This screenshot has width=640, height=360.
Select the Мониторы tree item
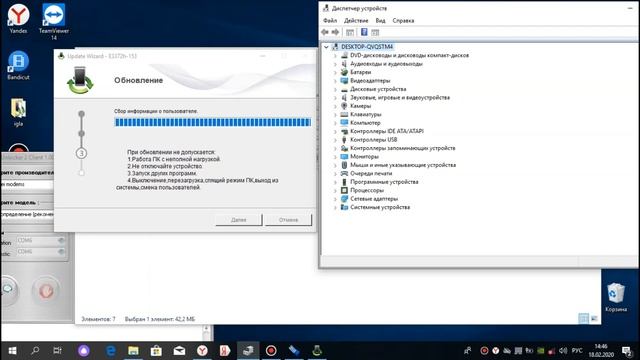(x=364, y=157)
